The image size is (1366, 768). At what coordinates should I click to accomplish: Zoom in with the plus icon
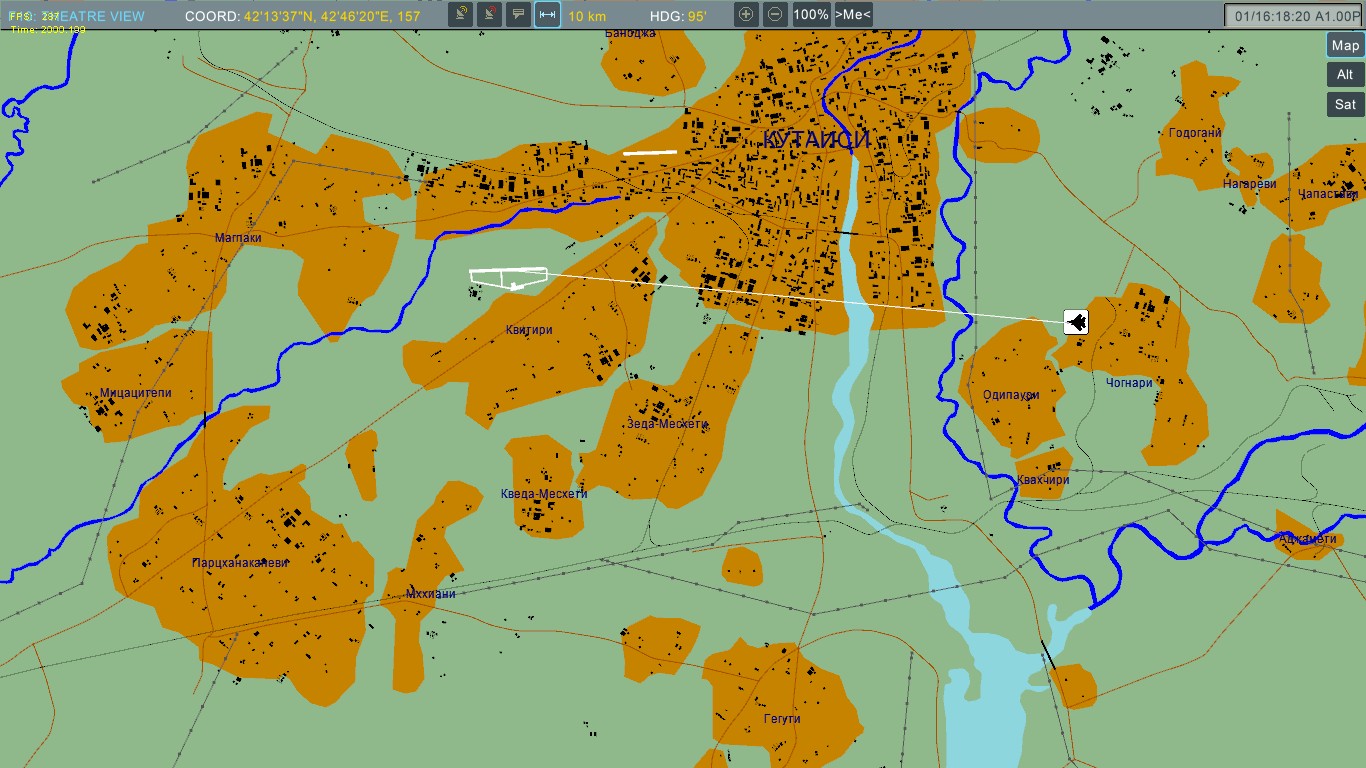[x=746, y=15]
